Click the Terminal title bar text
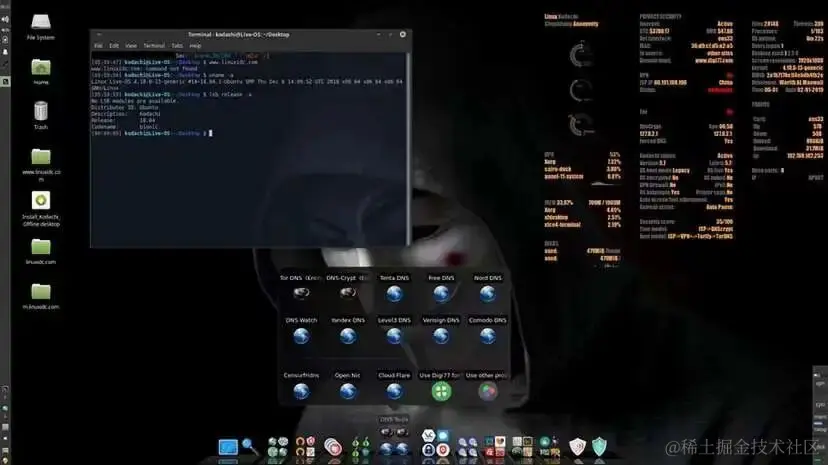The width and height of the screenshot is (828, 465). [239, 34]
